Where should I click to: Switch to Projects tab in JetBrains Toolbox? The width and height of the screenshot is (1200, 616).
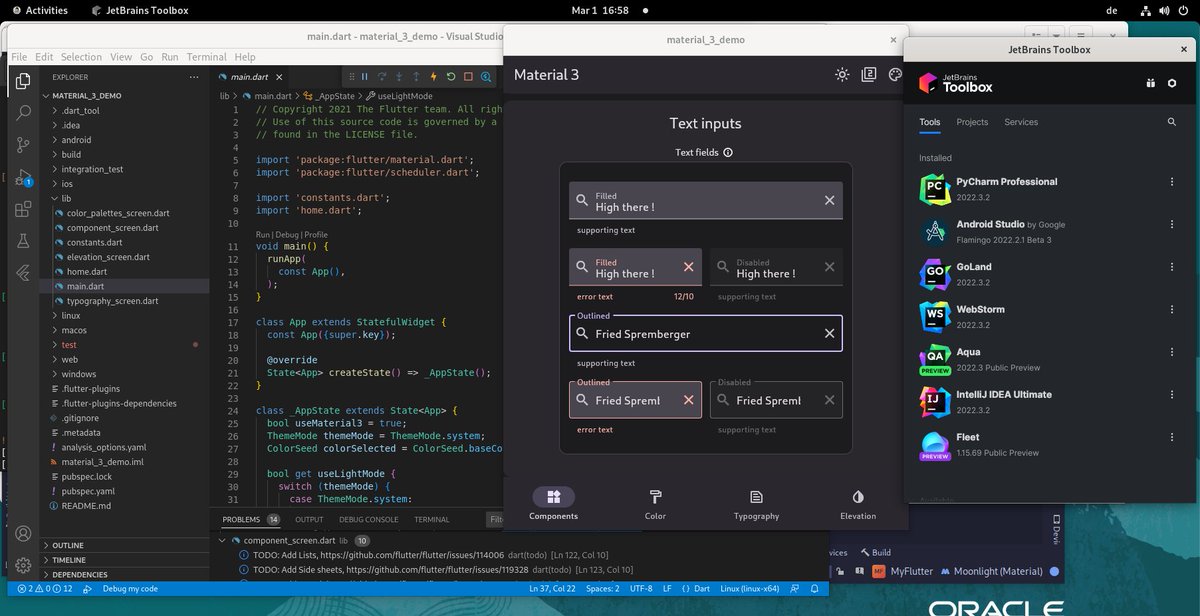pyautogui.click(x=972, y=122)
